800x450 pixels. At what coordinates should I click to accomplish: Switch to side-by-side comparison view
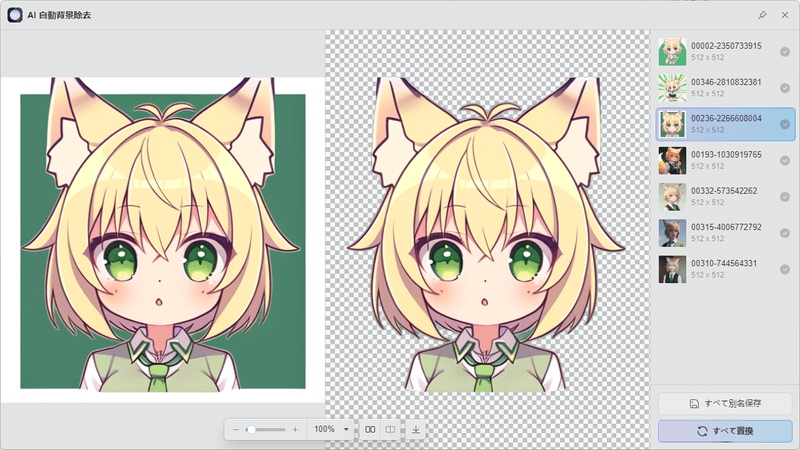(370, 429)
